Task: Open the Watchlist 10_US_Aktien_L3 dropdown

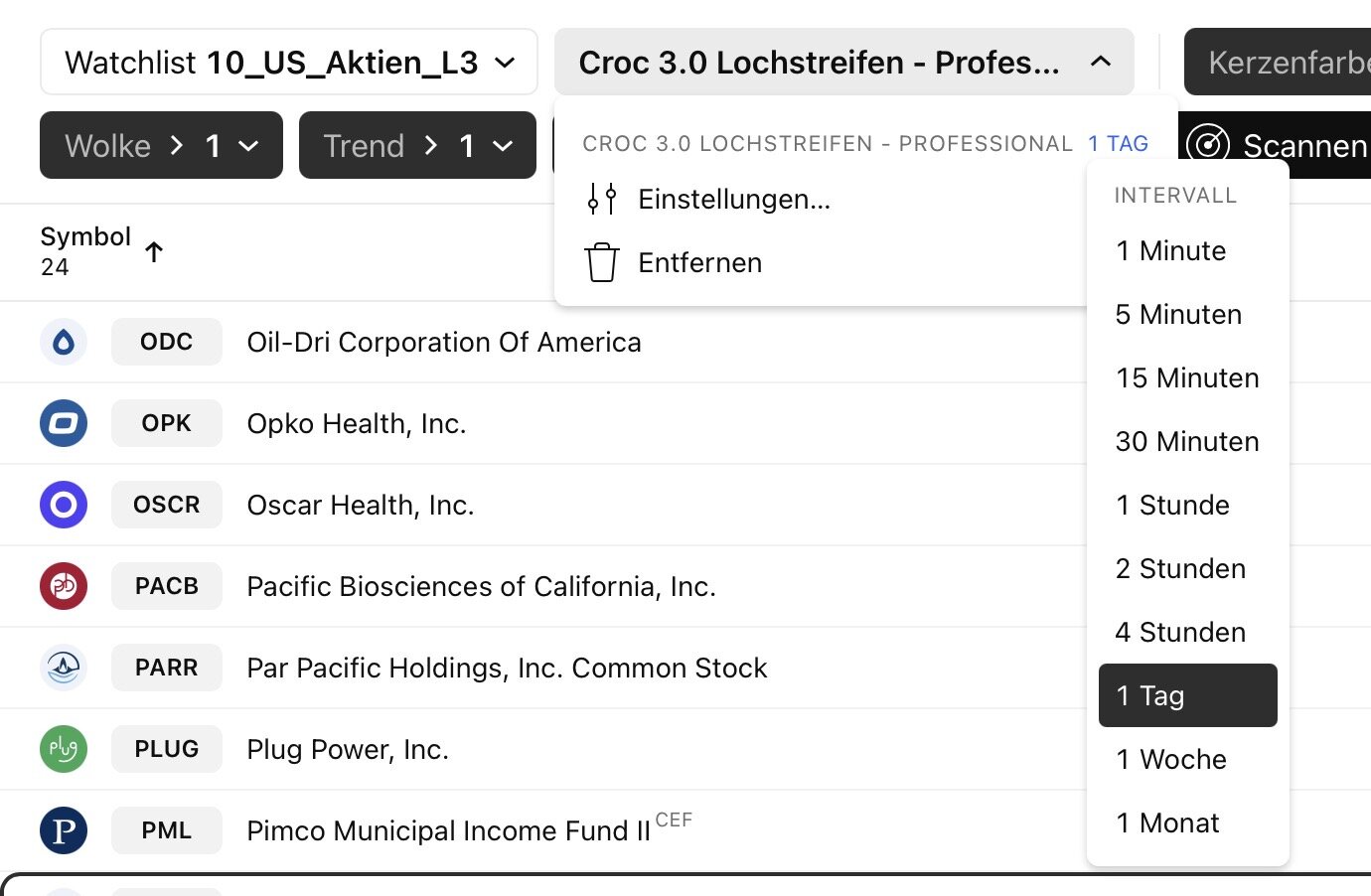Action: coord(289,63)
